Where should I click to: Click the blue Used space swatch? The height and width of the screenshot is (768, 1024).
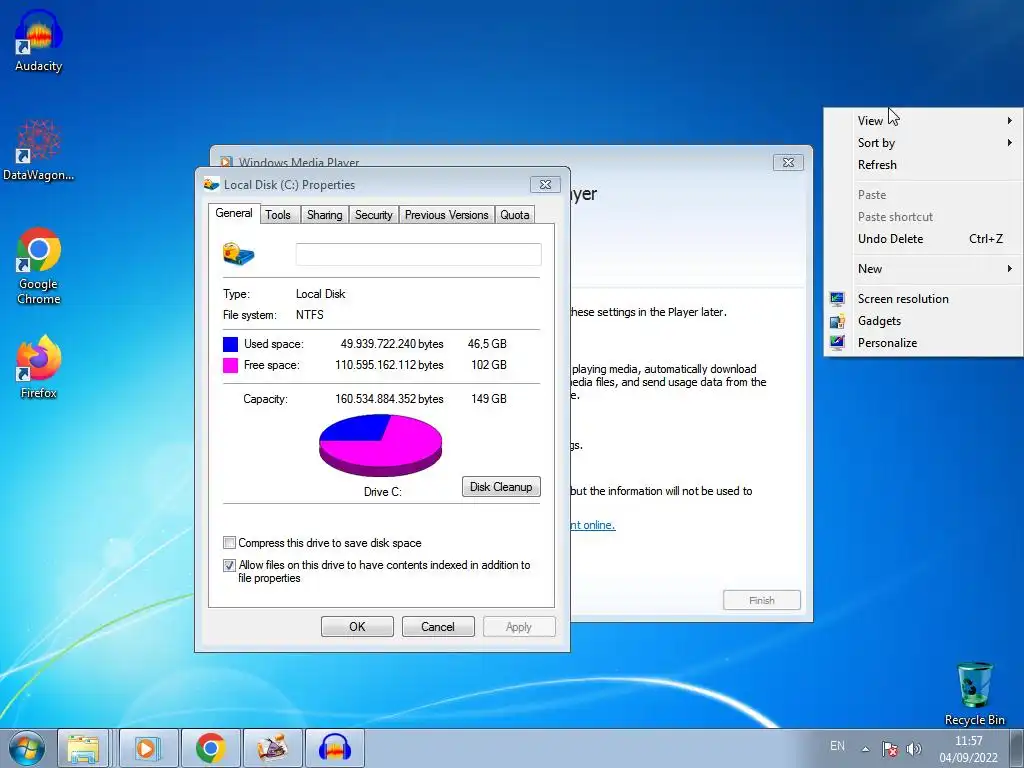231,344
